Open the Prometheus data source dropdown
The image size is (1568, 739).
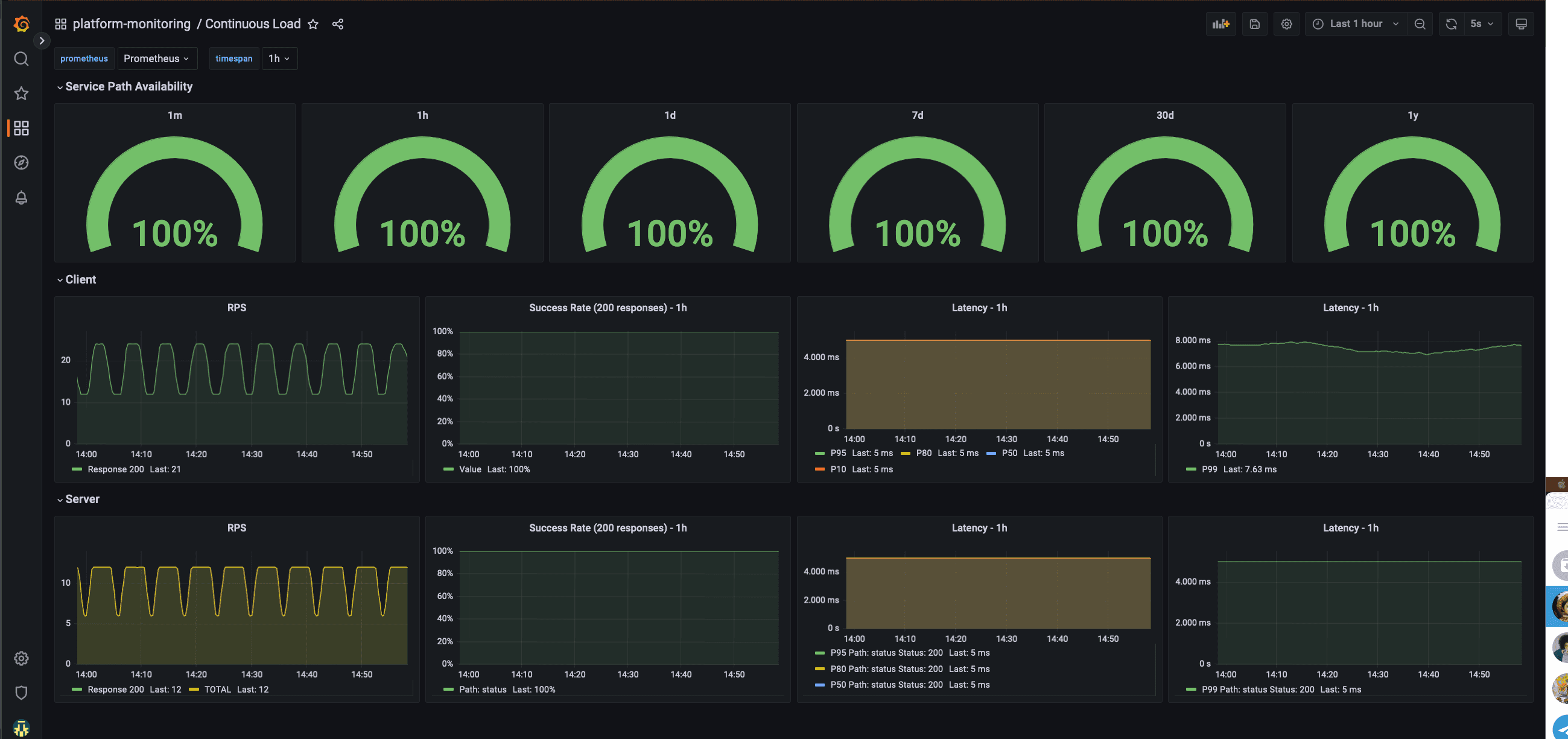click(x=157, y=59)
